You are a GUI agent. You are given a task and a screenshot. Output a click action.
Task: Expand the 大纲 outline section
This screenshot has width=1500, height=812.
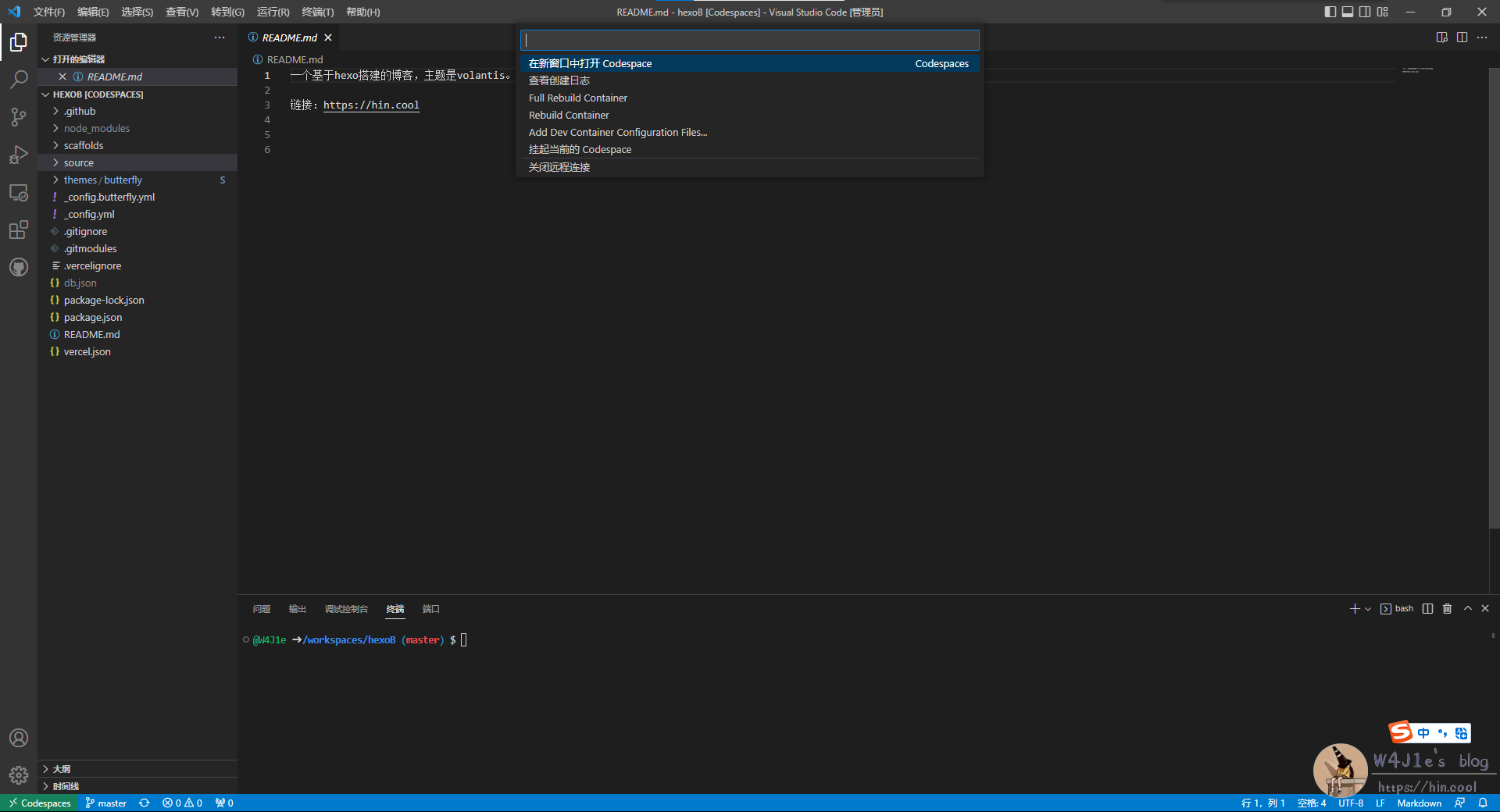click(62, 769)
